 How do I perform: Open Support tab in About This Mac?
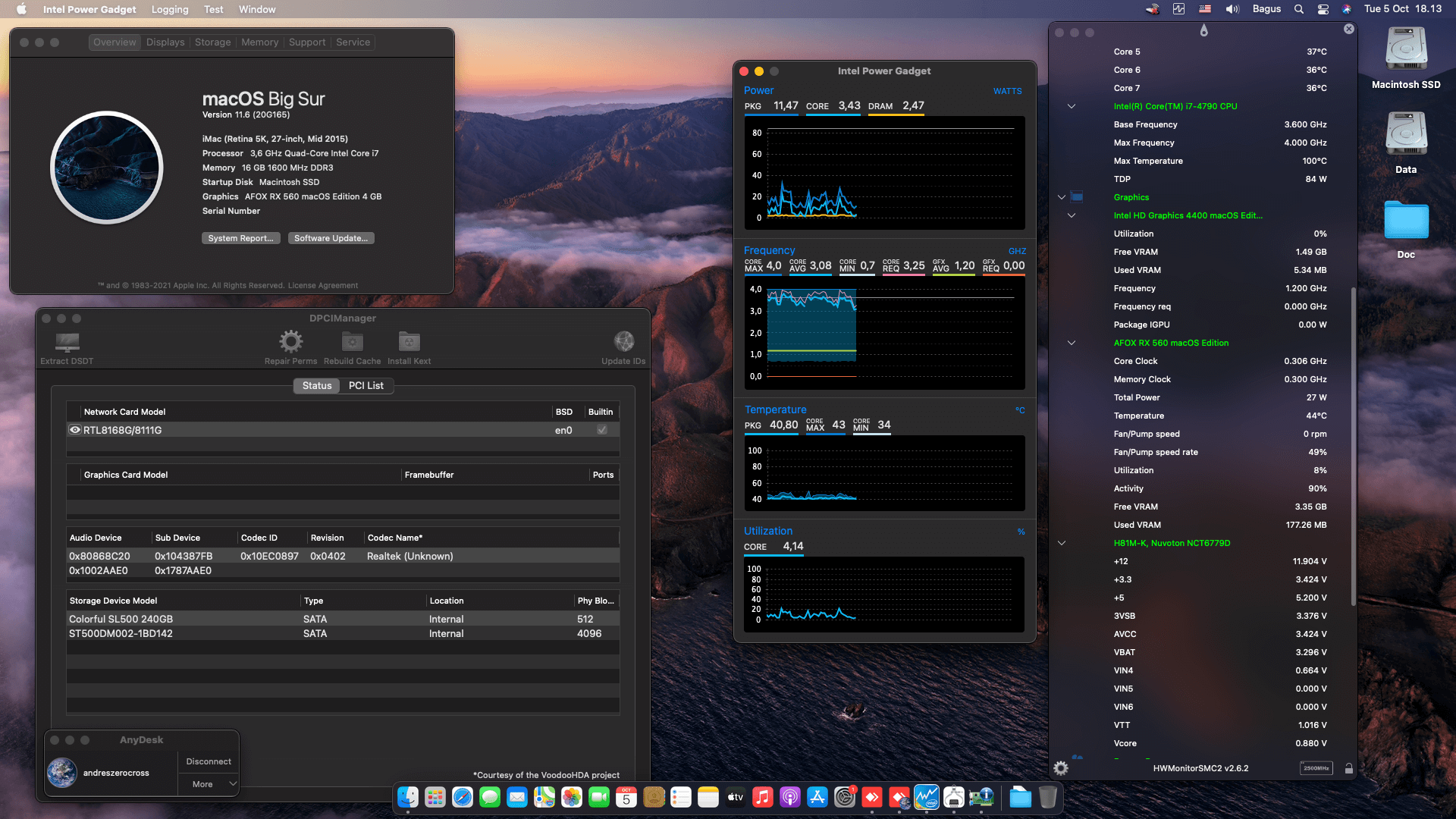[307, 42]
